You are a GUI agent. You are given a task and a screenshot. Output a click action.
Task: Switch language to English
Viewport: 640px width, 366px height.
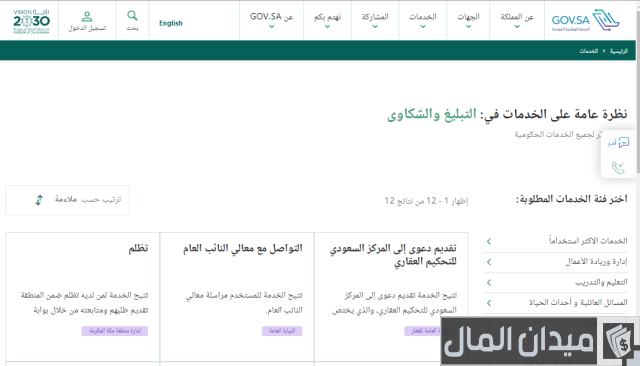click(171, 23)
